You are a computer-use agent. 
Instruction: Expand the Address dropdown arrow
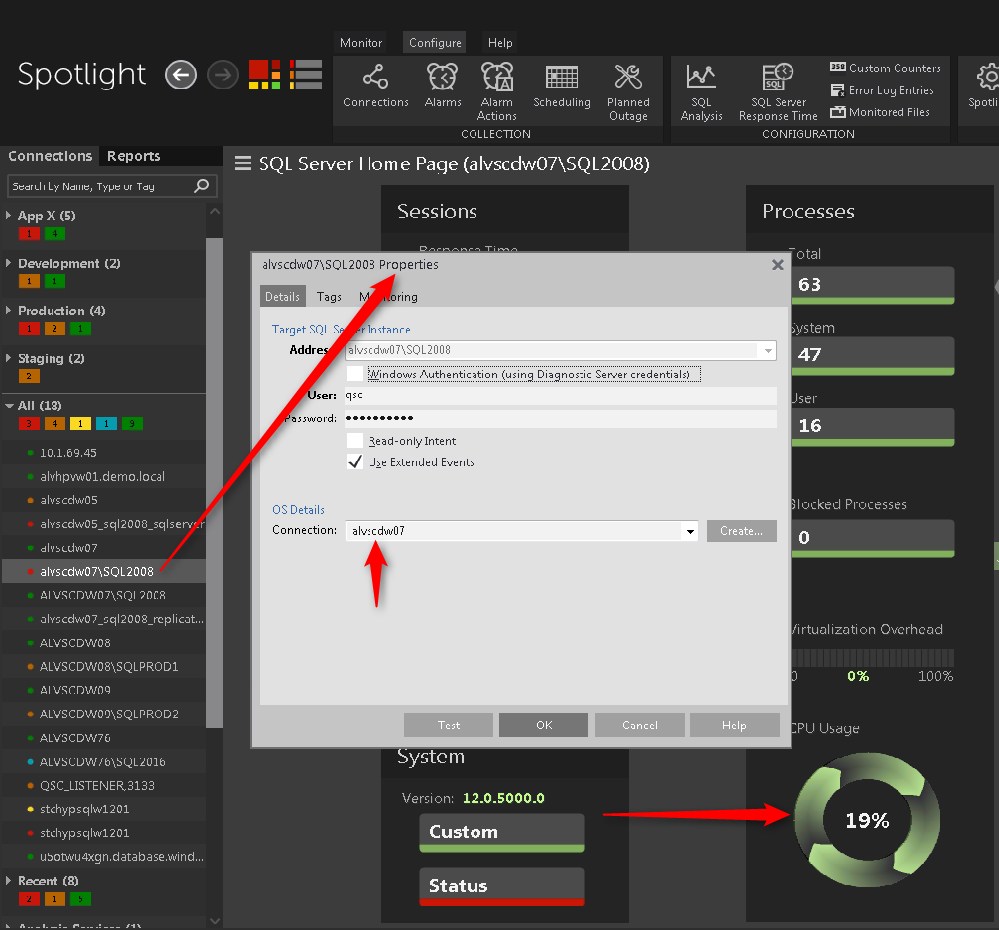tap(767, 351)
